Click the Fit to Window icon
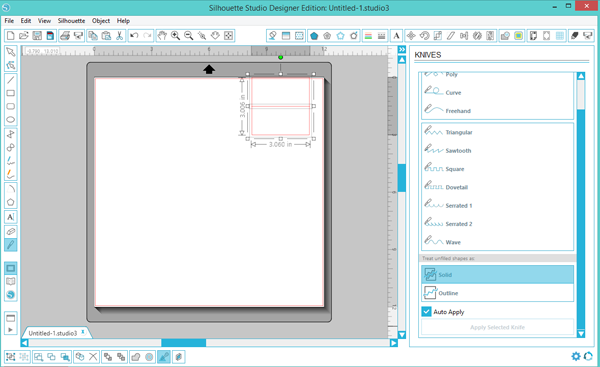Image resolution: width=600 pixels, height=367 pixels. [x=228, y=36]
